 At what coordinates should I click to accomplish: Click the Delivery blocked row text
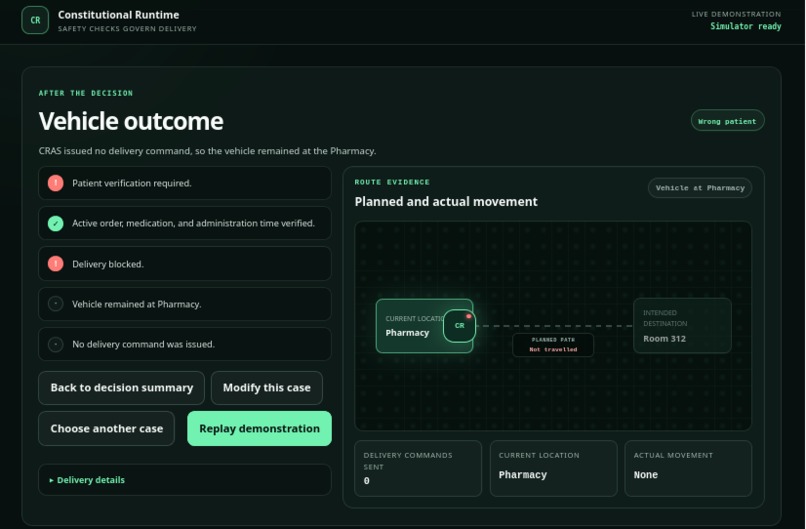click(x=108, y=264)
